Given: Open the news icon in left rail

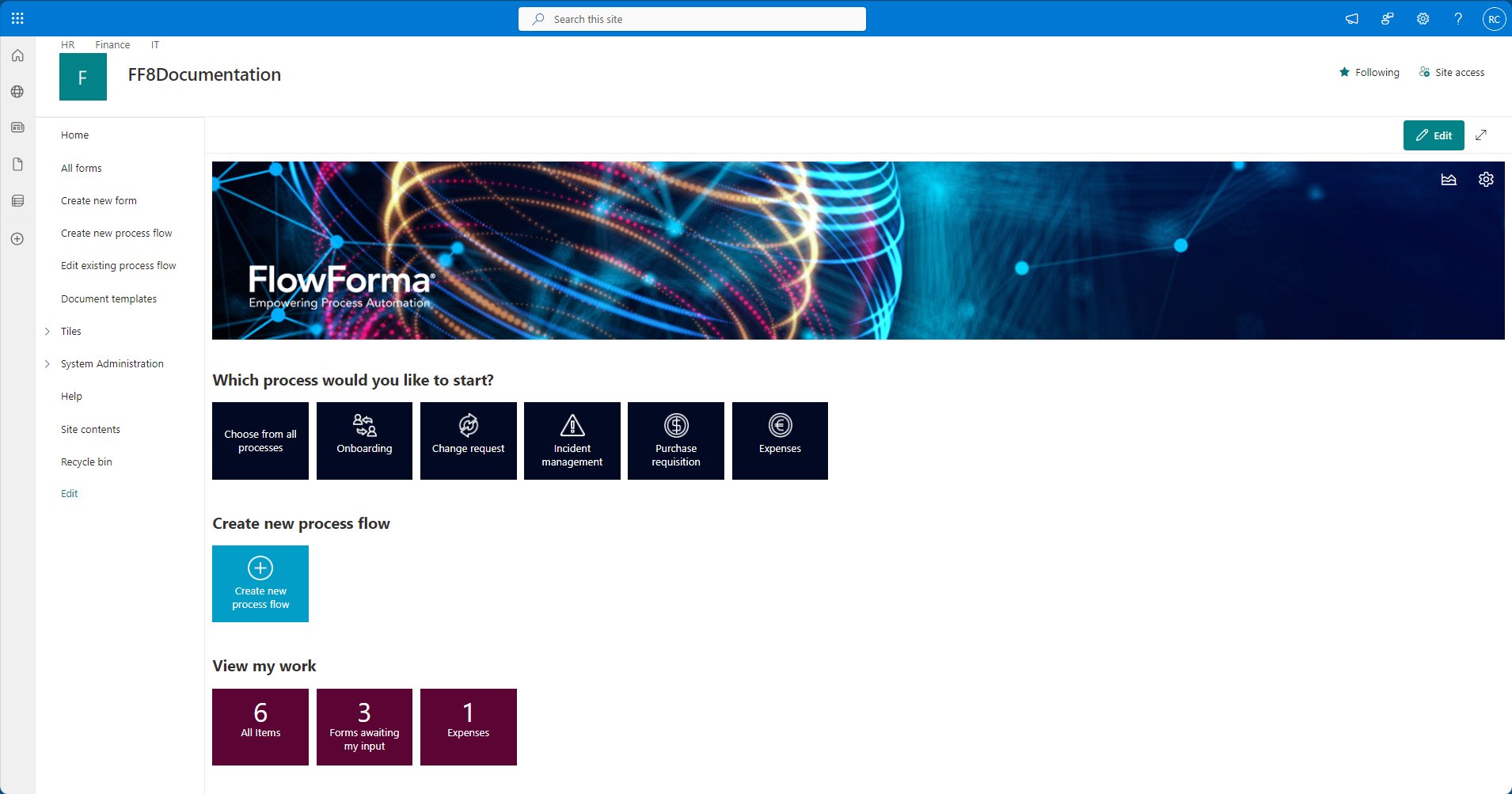Looking at the screenshot, I should pos(17,127).
